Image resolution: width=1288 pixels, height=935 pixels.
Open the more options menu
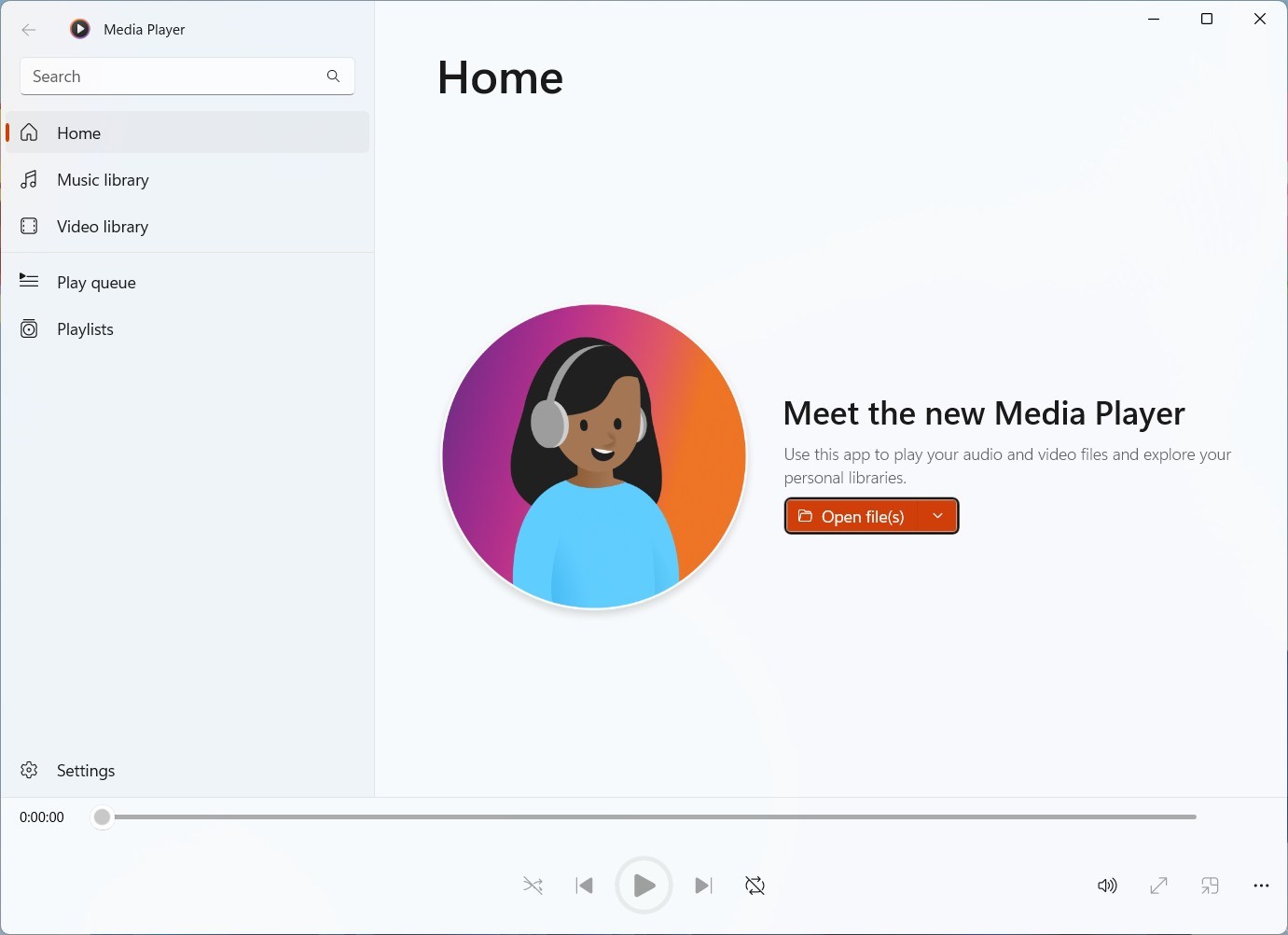click(x=1261, y=886)
